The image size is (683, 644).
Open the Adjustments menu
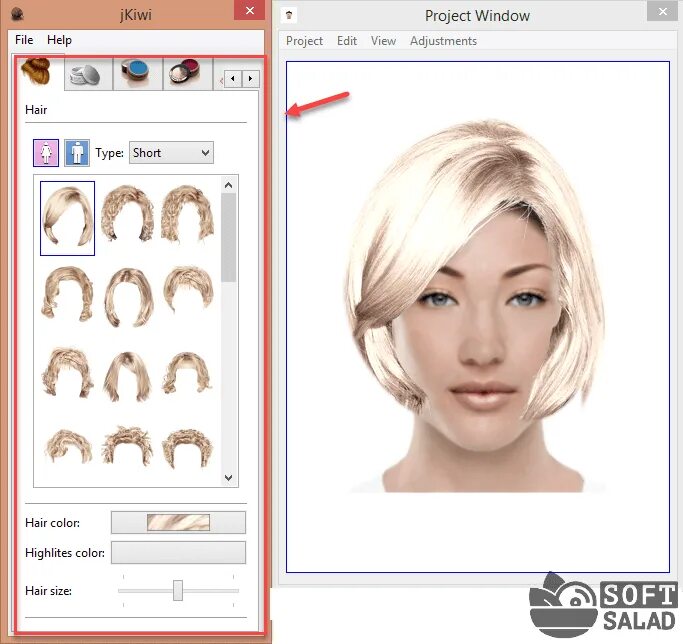tap(443, 41)
